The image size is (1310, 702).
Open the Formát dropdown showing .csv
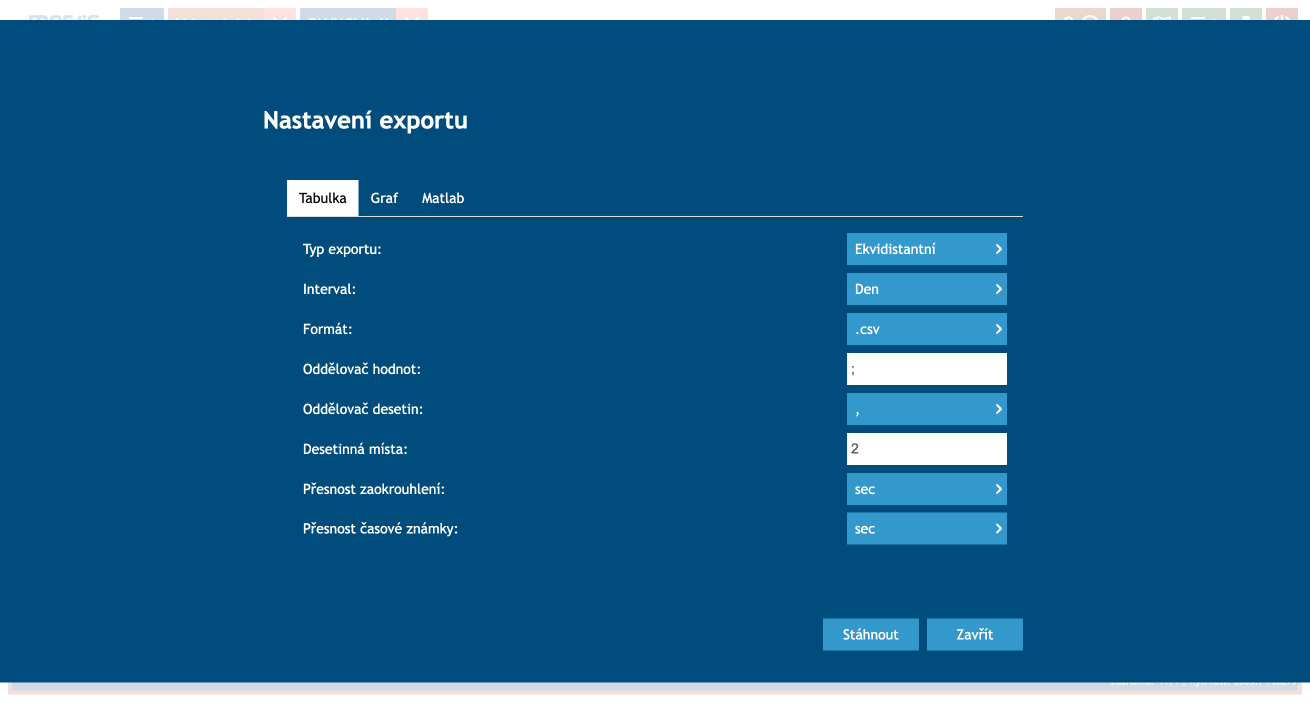(x=926, y=329)
